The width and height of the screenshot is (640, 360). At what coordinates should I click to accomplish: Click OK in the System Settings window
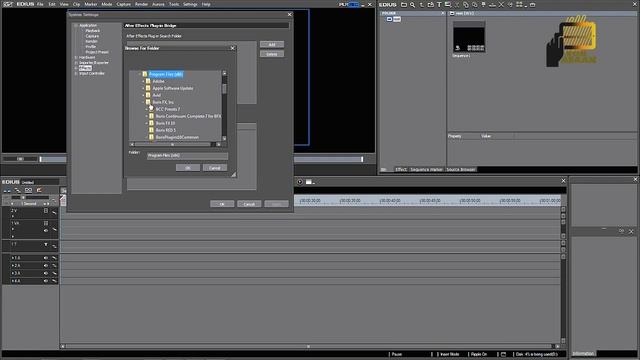coord(222,204)
